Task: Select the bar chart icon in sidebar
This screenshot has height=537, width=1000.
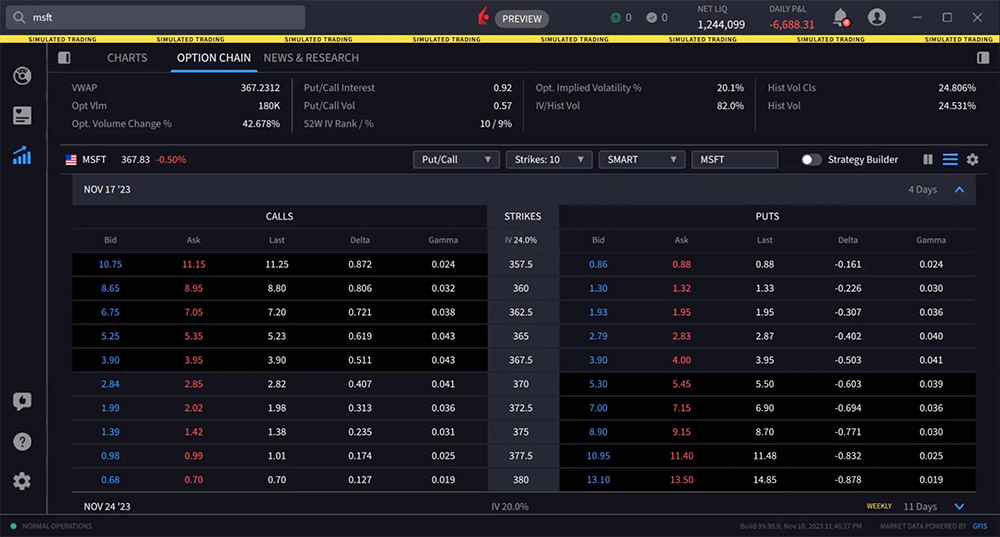Action: [x=22, y=156]
